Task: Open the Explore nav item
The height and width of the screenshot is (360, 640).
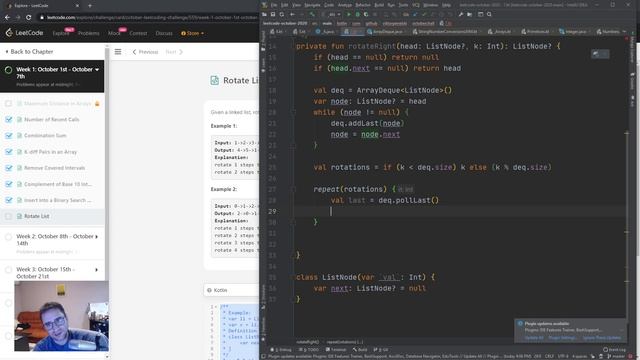Action: coord(61,33)
